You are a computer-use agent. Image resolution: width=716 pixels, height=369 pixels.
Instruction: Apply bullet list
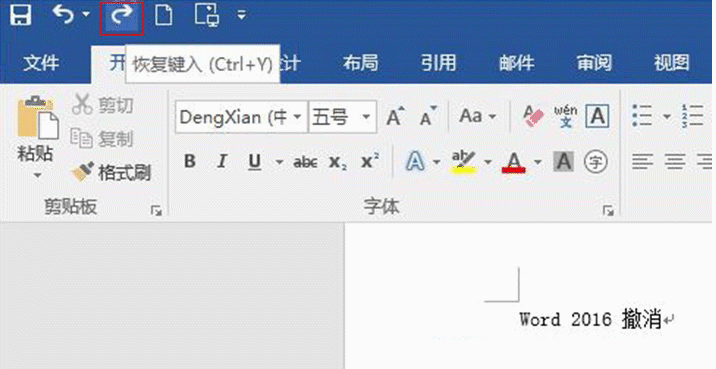[x=643, y=116]
